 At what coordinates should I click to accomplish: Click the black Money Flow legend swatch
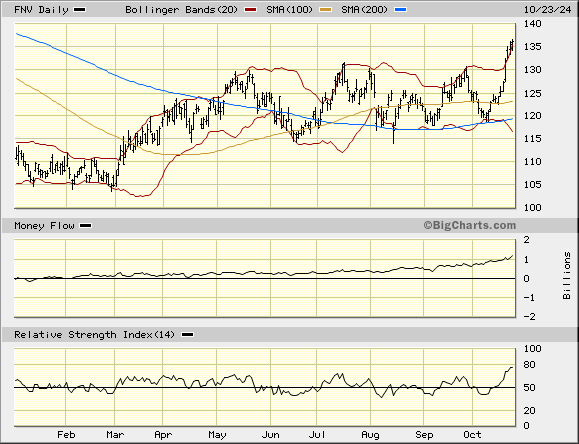click(86, 225)
